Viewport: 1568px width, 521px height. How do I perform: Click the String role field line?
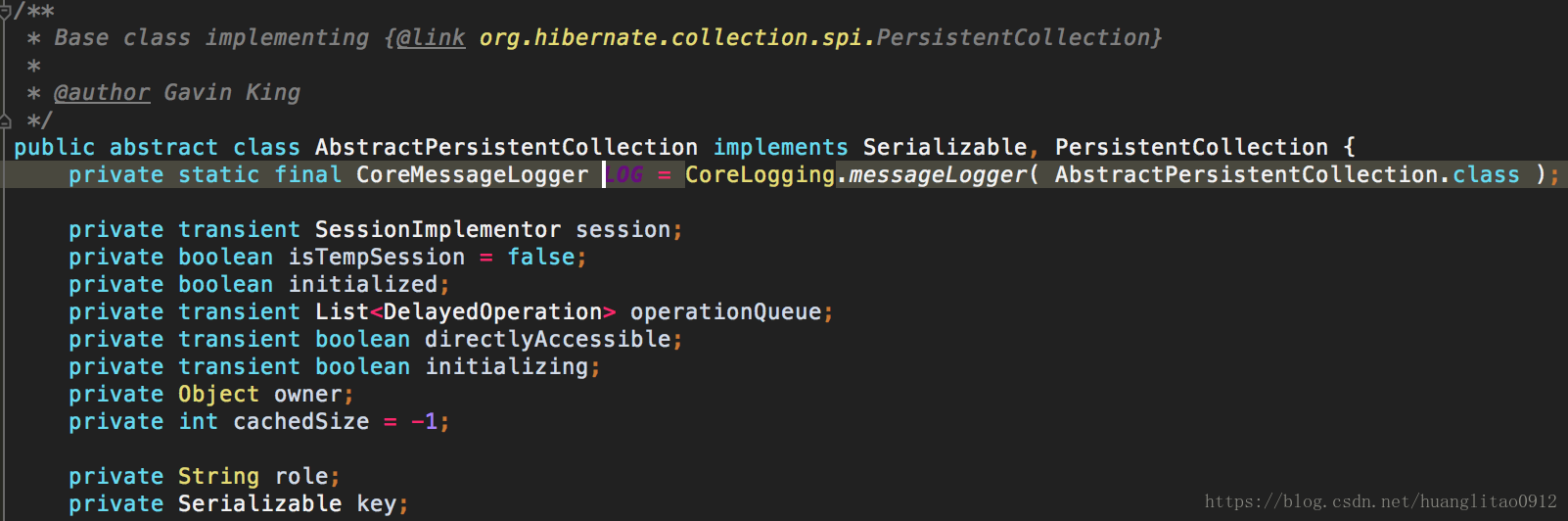205,477
